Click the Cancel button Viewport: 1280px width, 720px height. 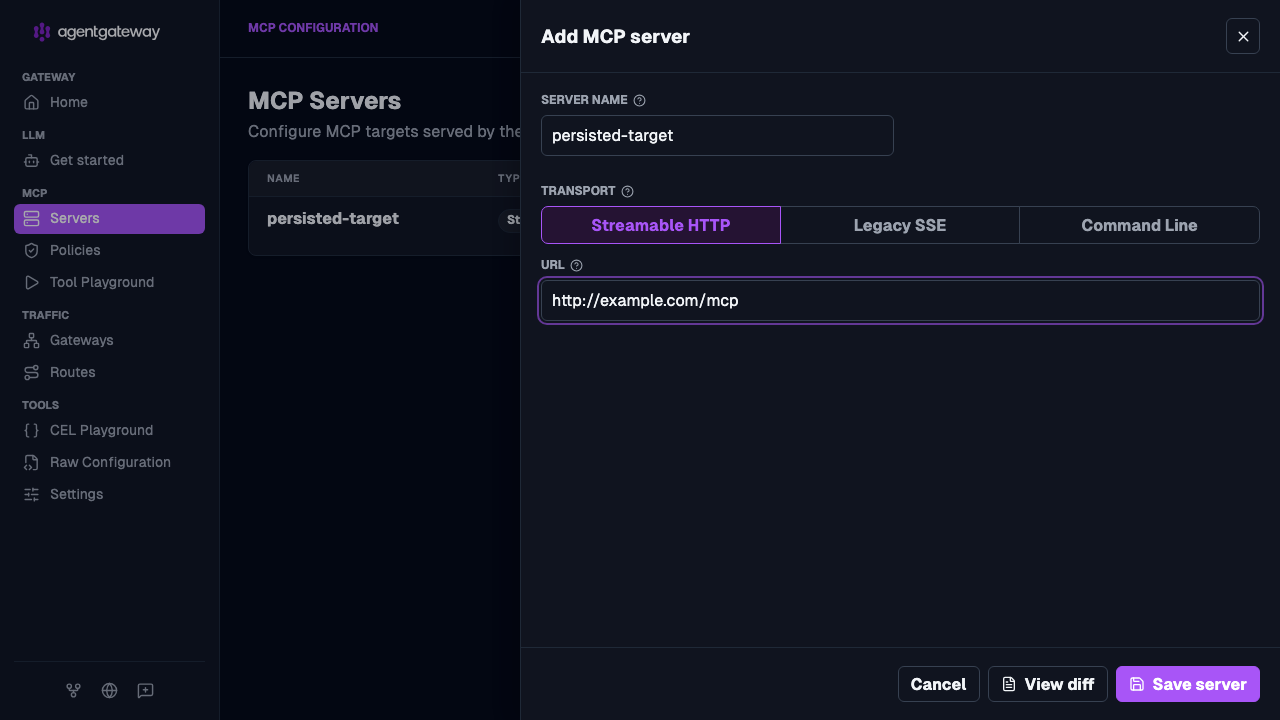click(938, 684)
